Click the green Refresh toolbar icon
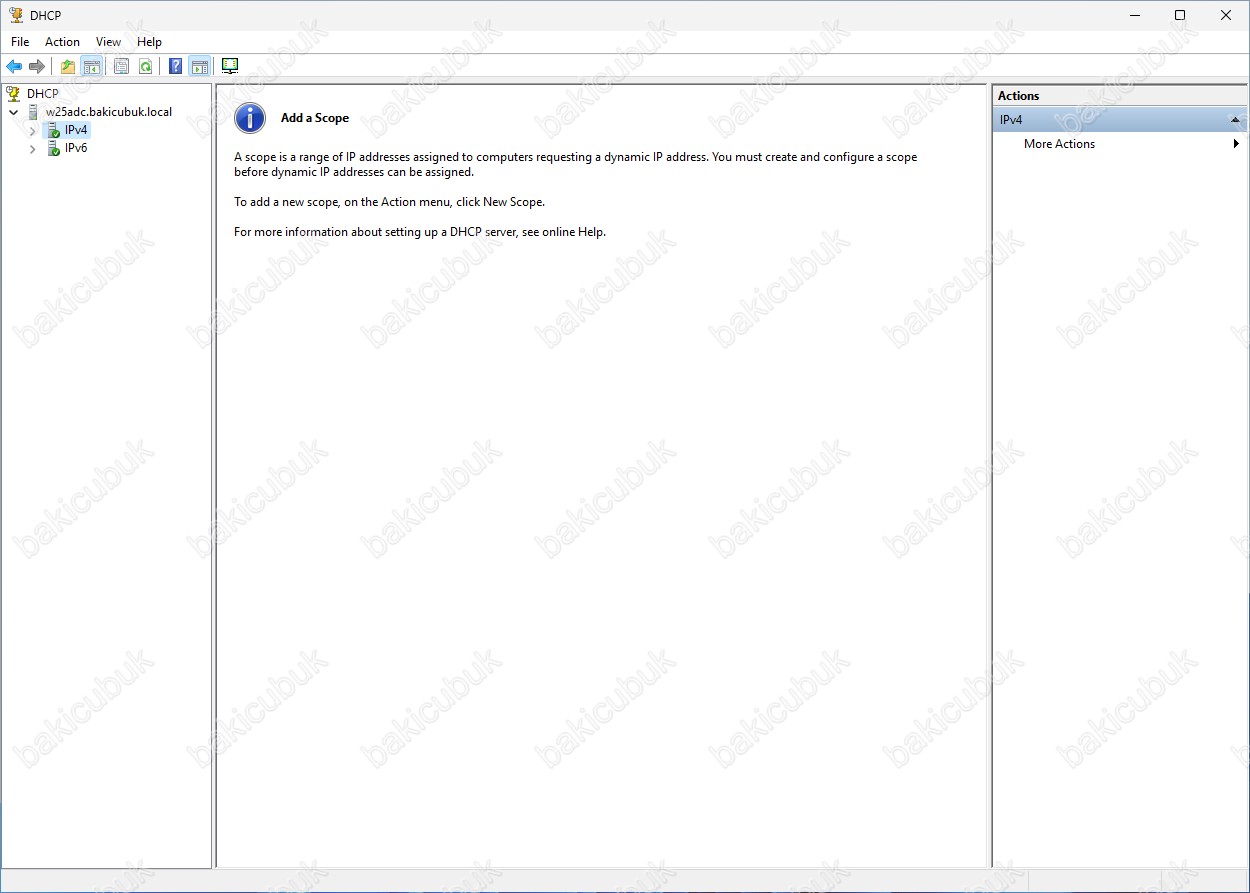The width and height of the screenshot is (1250, 893). point(145,66)
